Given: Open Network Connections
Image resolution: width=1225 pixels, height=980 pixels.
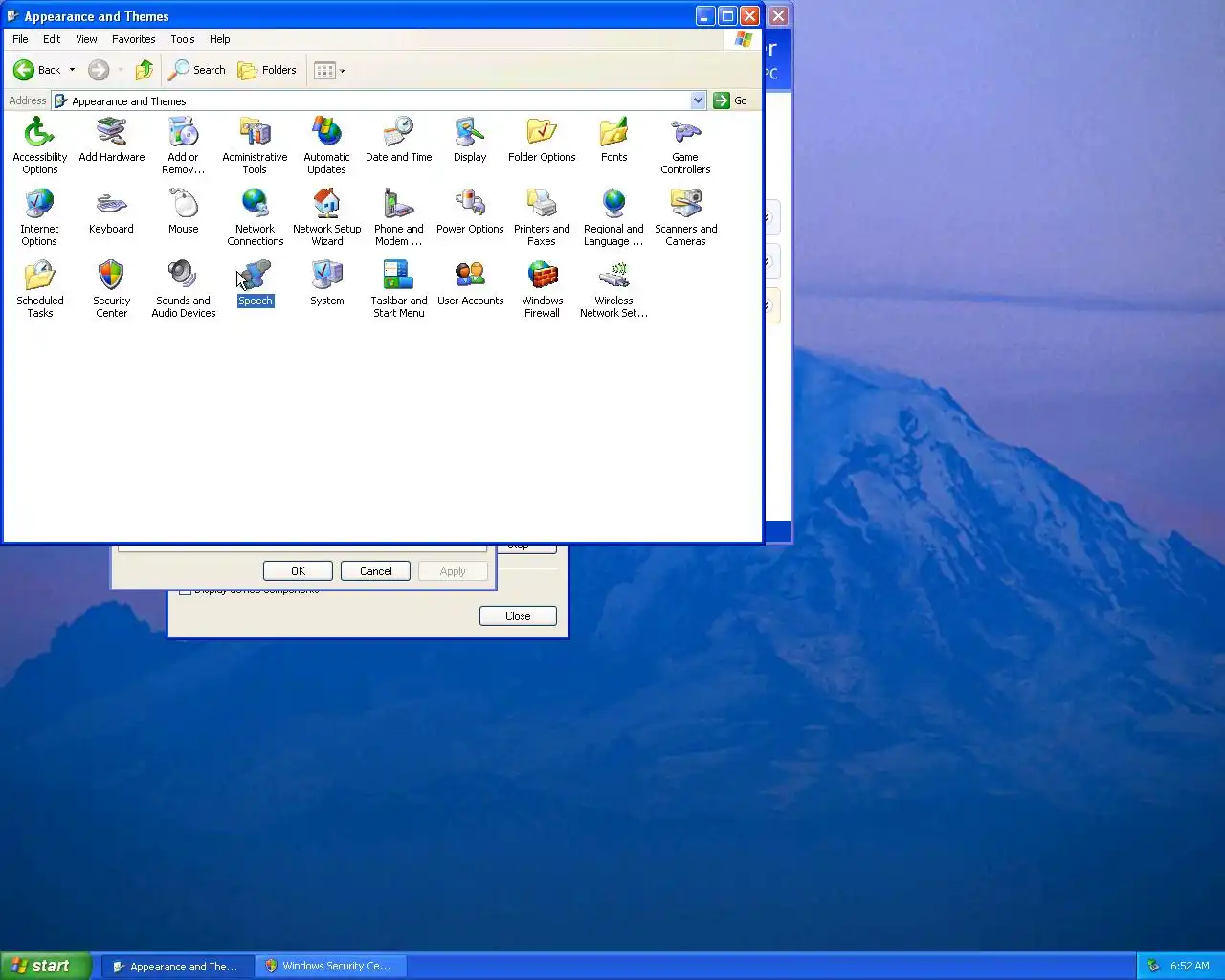Looking at the screenshot, I should [x=255, y=216].
